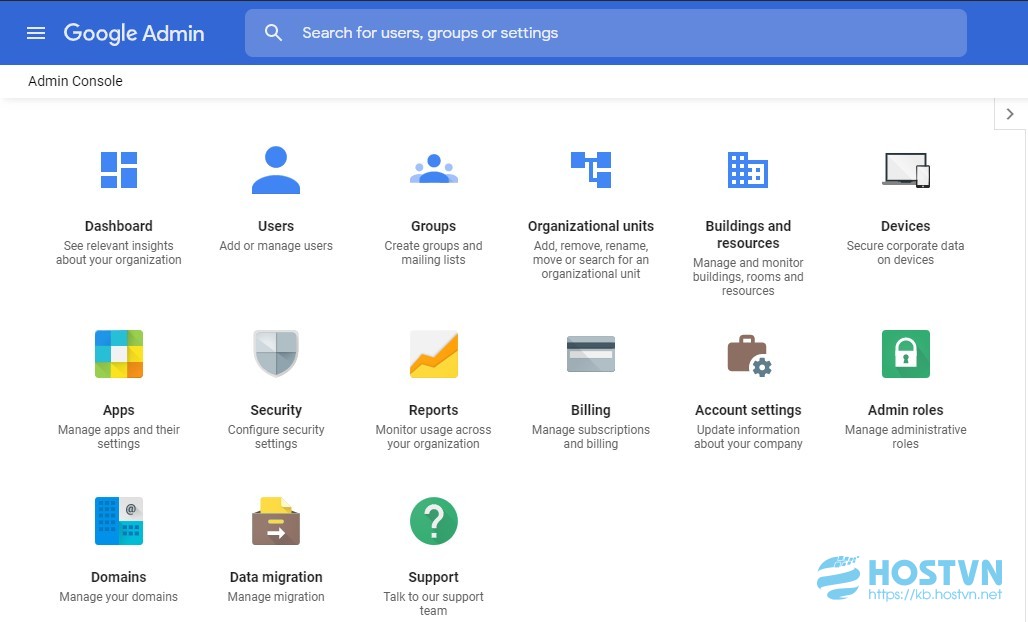Click the Buildings and resources title
Viewport: 1028px width, 622px height.
click(x=748, y=235)
